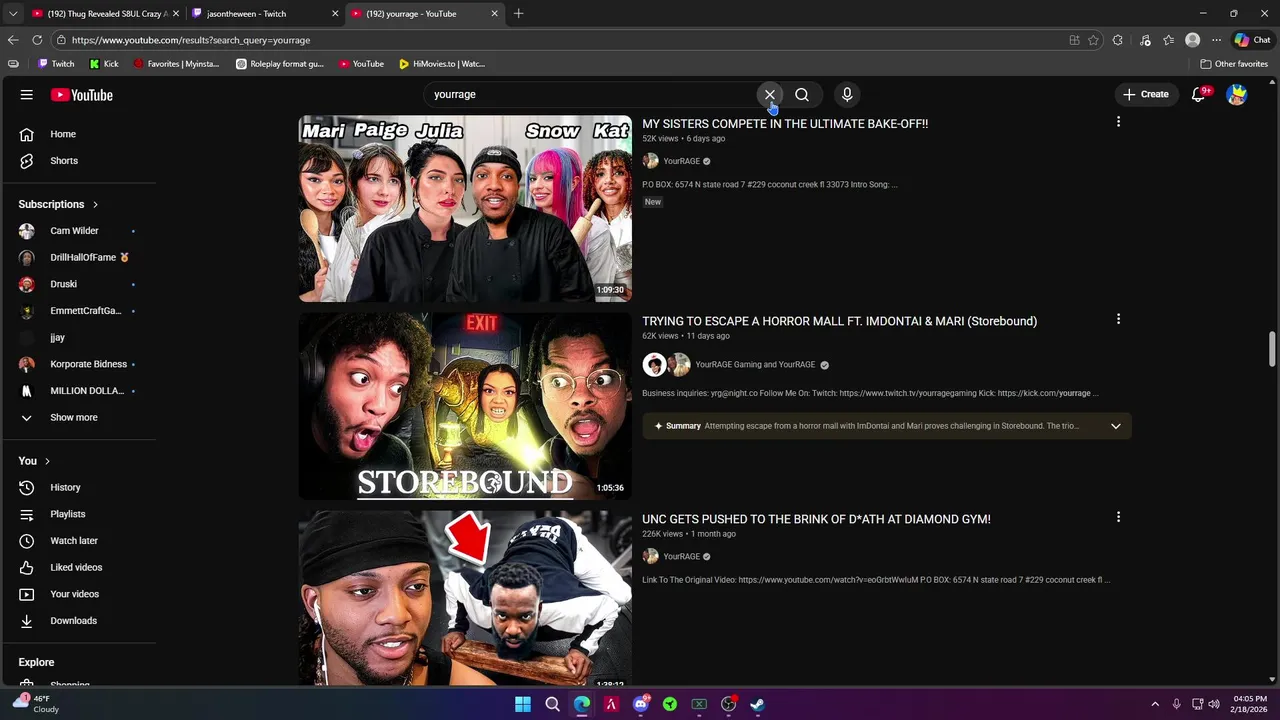Show hidden system tray icons chevron
Image resolution: width=1280 pixels, height=720 pixels.
1155,704
